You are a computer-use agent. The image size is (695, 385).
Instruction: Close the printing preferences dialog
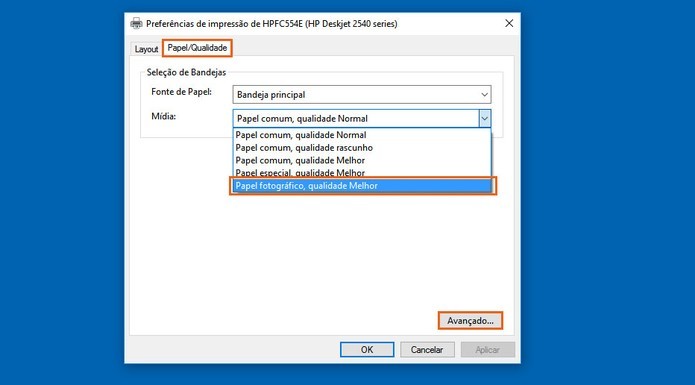point(509,23)
